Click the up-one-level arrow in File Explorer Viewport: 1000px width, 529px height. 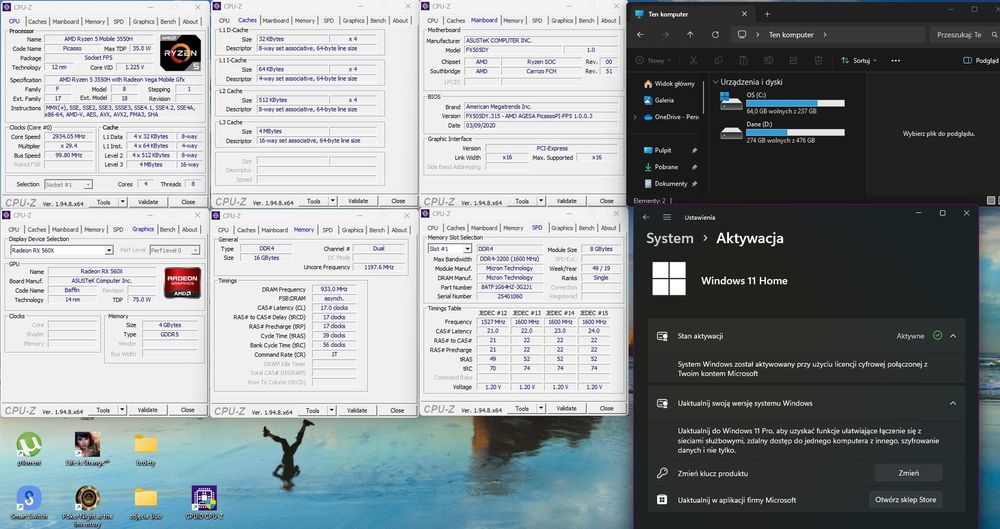[690, 35]
